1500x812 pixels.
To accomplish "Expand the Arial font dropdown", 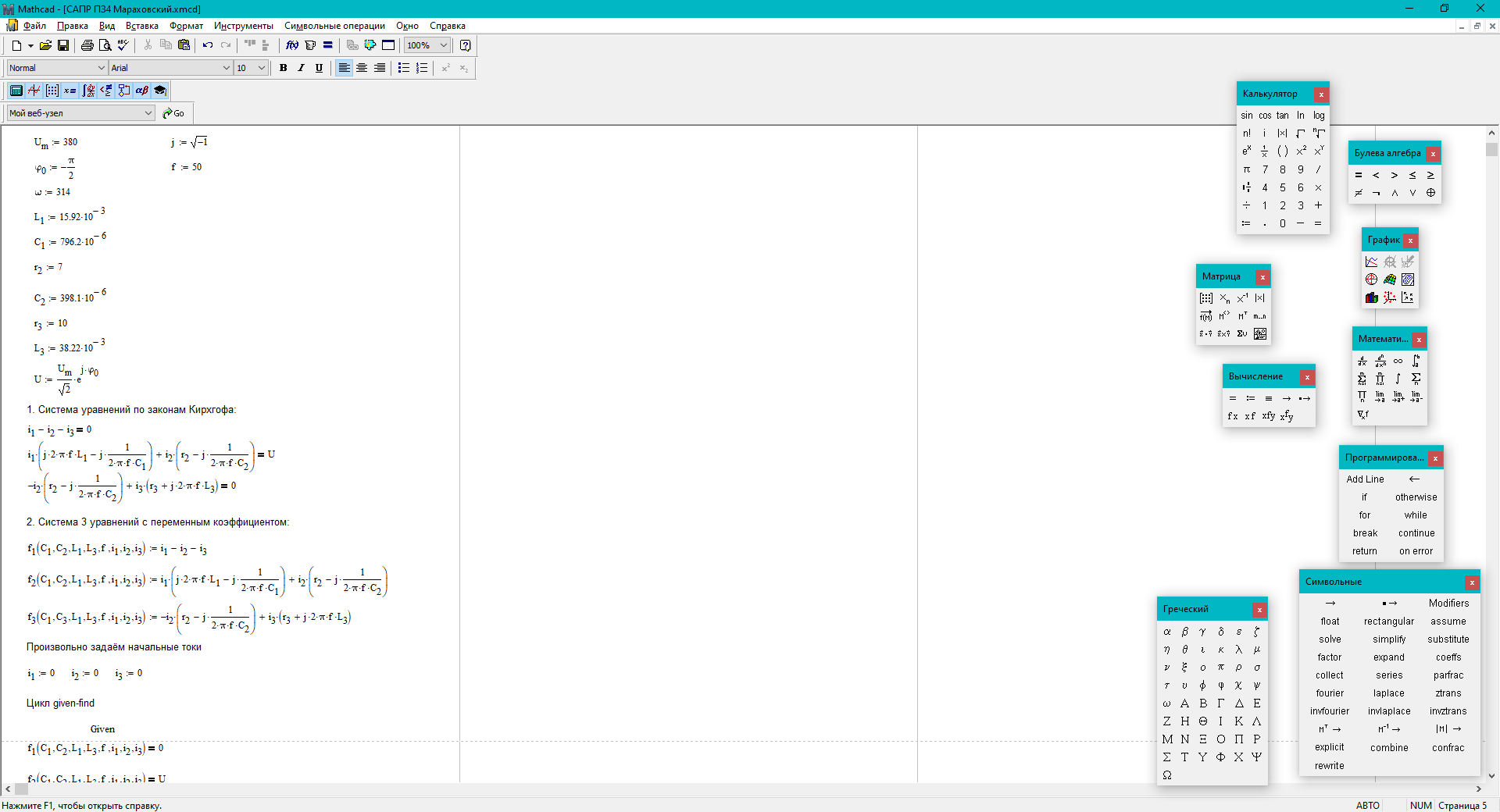I will pos(171,68).
